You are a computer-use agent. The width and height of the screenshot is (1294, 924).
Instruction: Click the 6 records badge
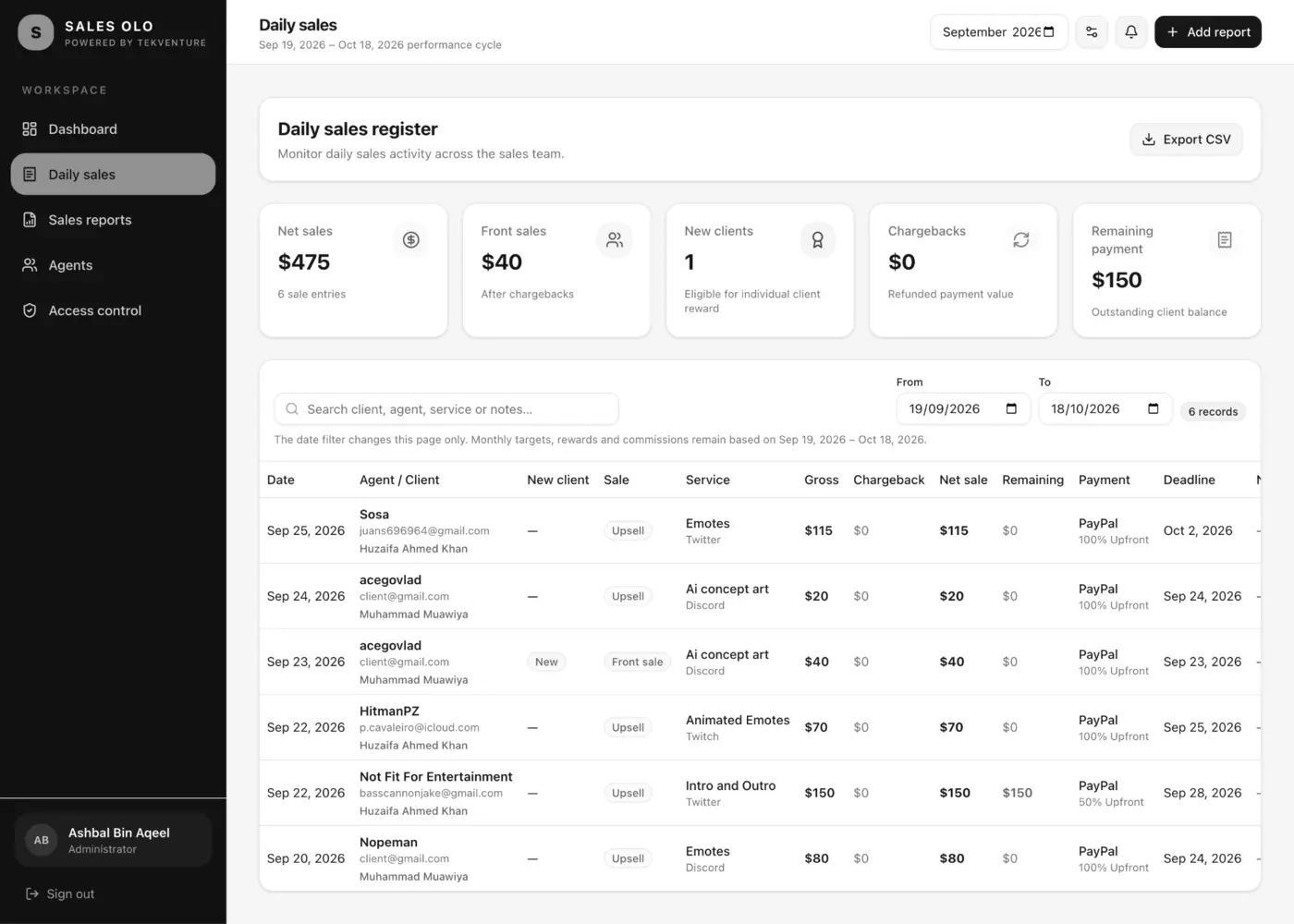click(x=1213, y=412)
